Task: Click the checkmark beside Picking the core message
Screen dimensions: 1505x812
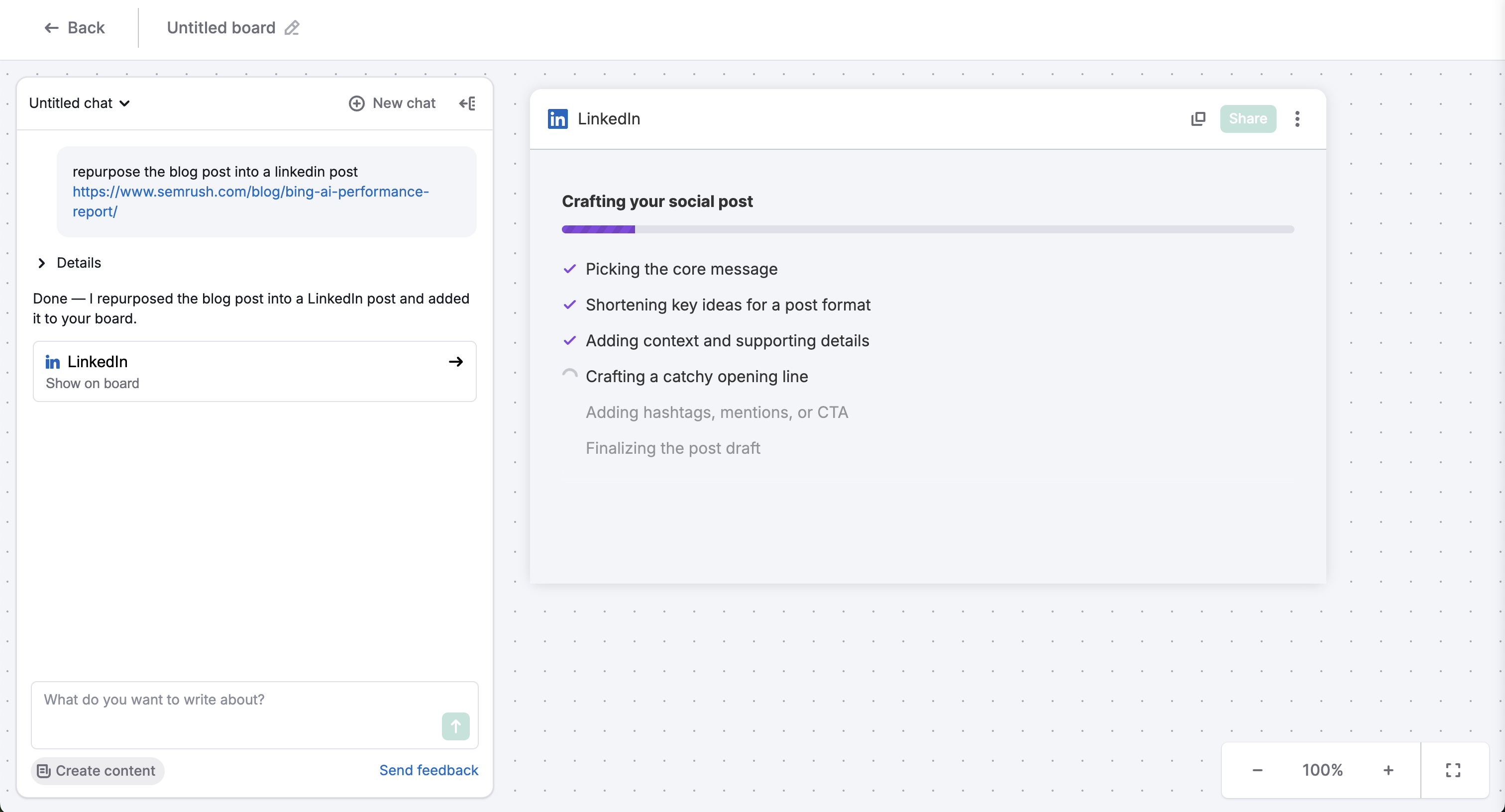Action: (x=570, y=269)
